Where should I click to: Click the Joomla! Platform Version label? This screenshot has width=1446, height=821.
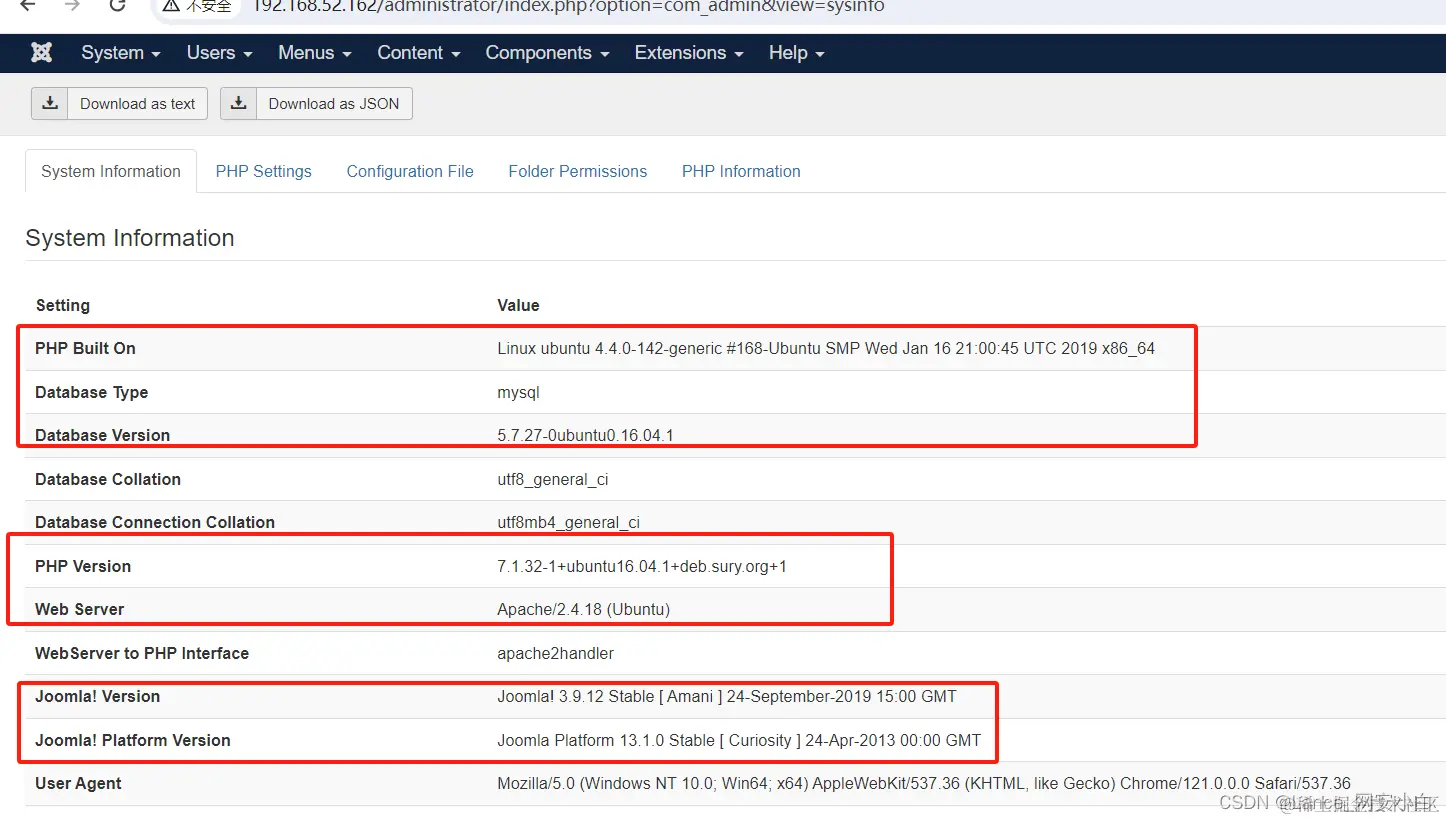(x=133, y=740)
